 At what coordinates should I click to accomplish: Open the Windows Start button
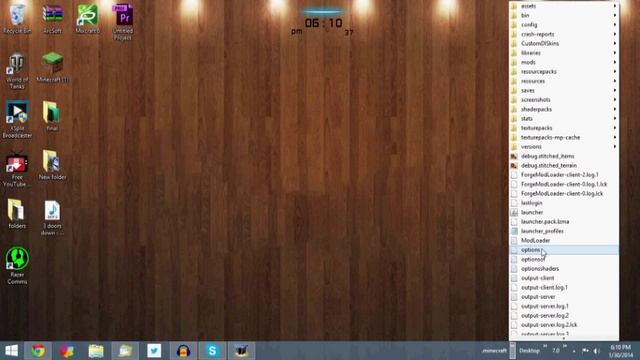tap(11, 351)
